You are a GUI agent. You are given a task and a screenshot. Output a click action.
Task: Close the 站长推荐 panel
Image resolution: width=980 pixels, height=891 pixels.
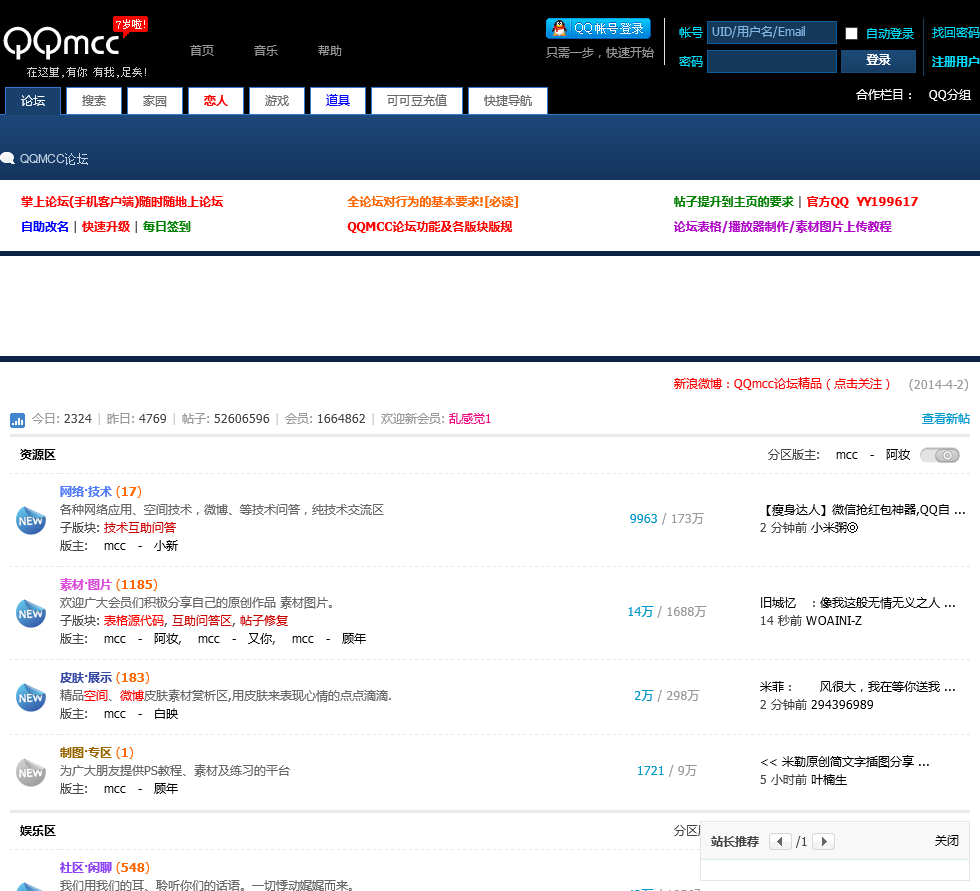pyautogui.click(x=946, y=841)
